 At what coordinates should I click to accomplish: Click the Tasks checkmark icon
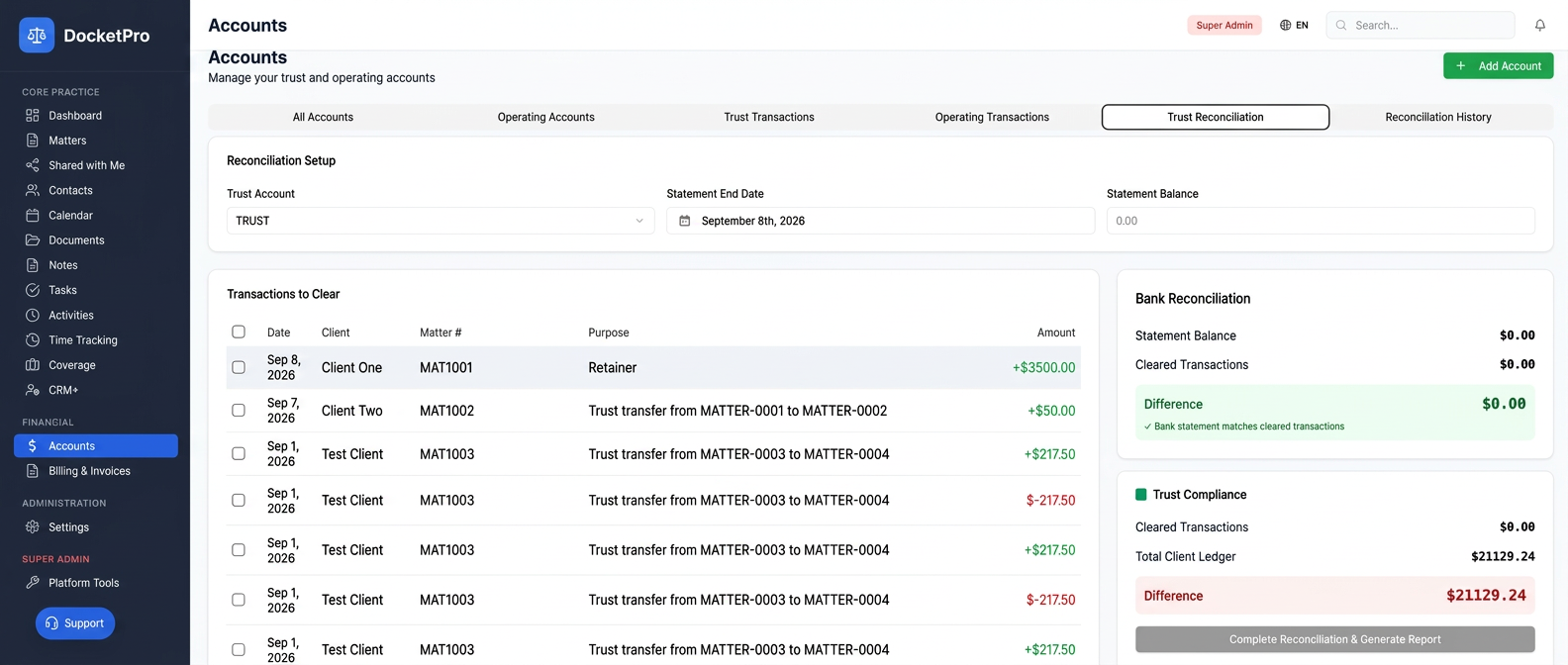[33, 290]
